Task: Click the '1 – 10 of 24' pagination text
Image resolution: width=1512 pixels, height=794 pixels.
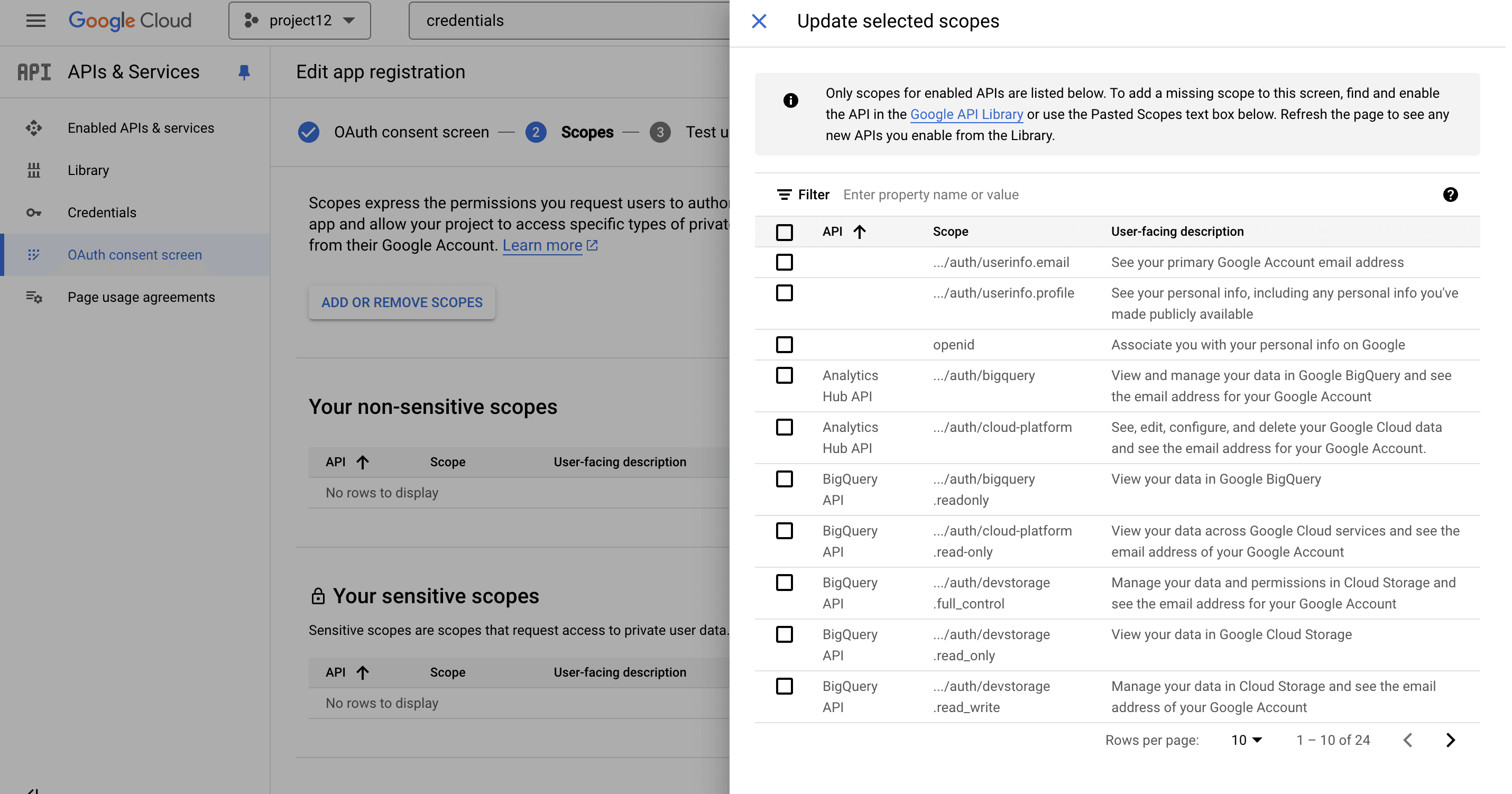Action: [1333, 740]
